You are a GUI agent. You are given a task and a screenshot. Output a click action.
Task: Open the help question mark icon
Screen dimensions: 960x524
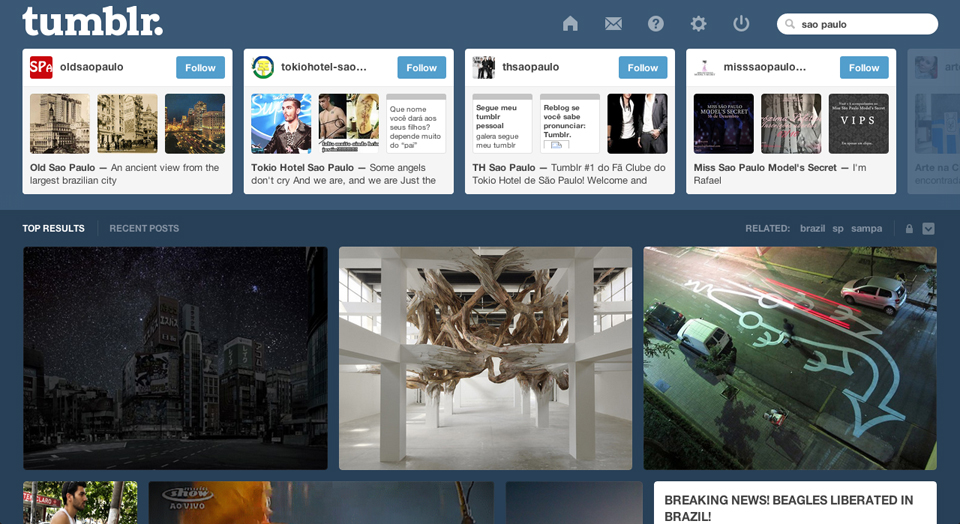[656, 24]
